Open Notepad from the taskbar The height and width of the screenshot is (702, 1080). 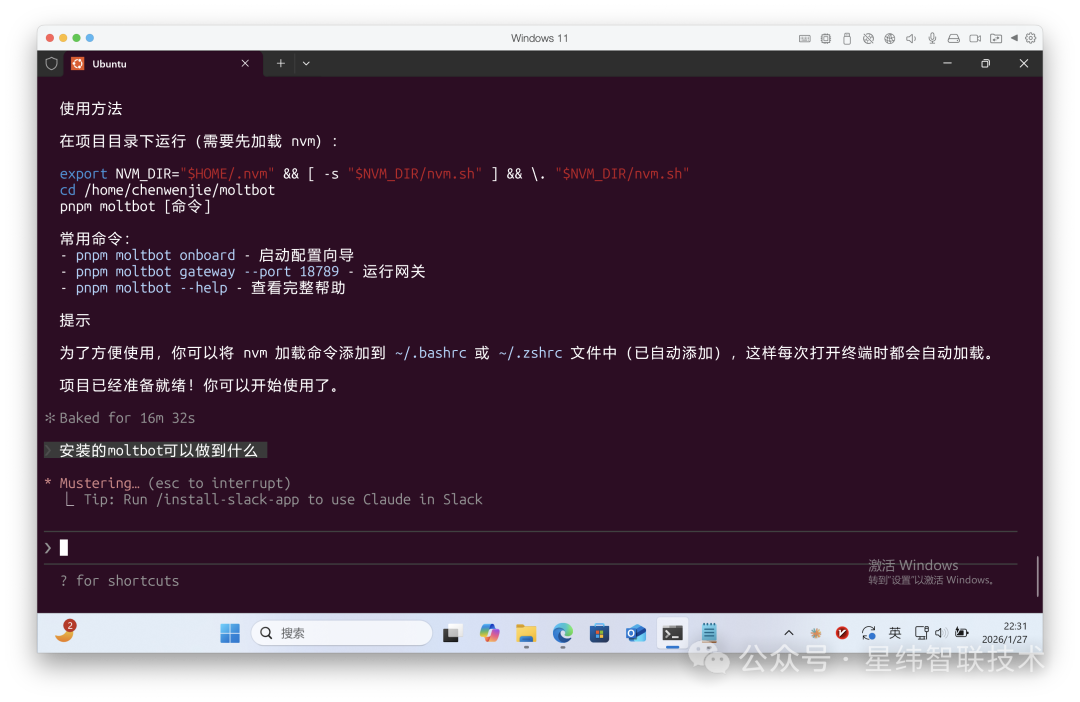click(x=709, y=633)
